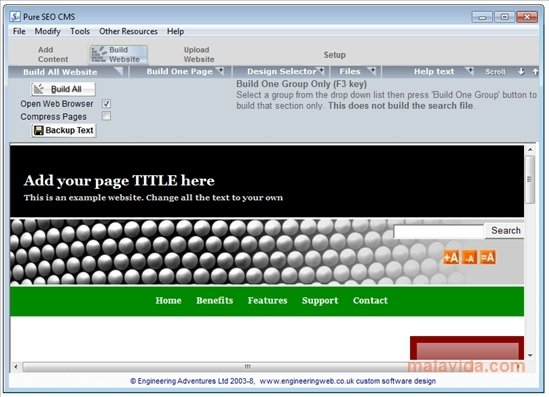This screenshot has width=549, height=397.
Task: Open the Help menu
Action: click(175, 31)
